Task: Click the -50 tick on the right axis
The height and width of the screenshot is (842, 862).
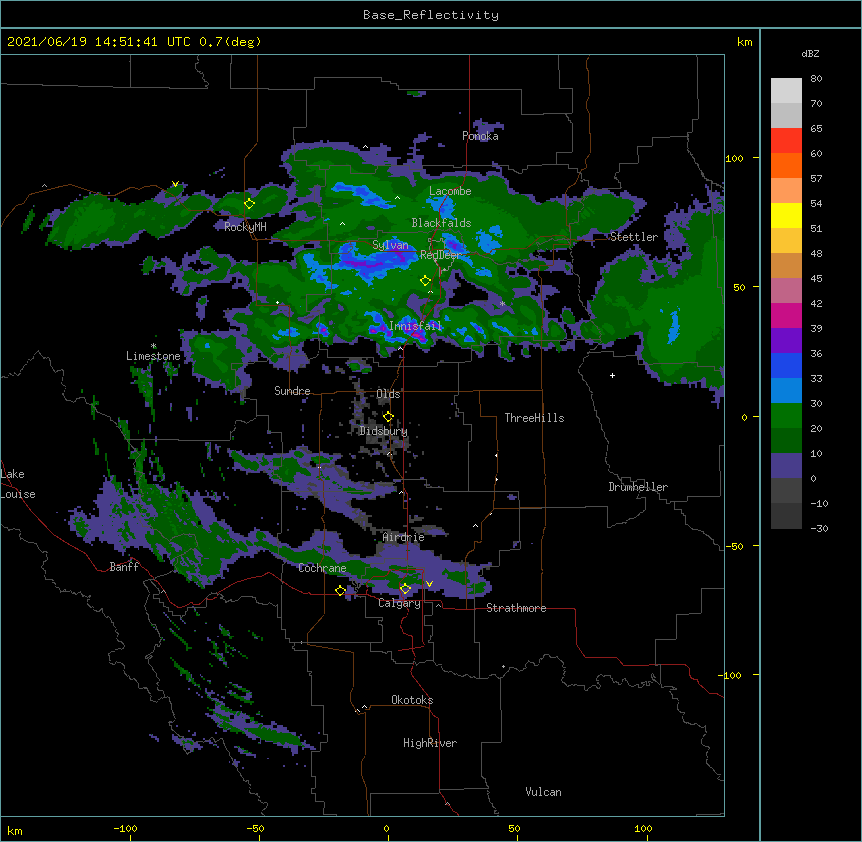Action: pyautogui.click(x=734, y=546)
